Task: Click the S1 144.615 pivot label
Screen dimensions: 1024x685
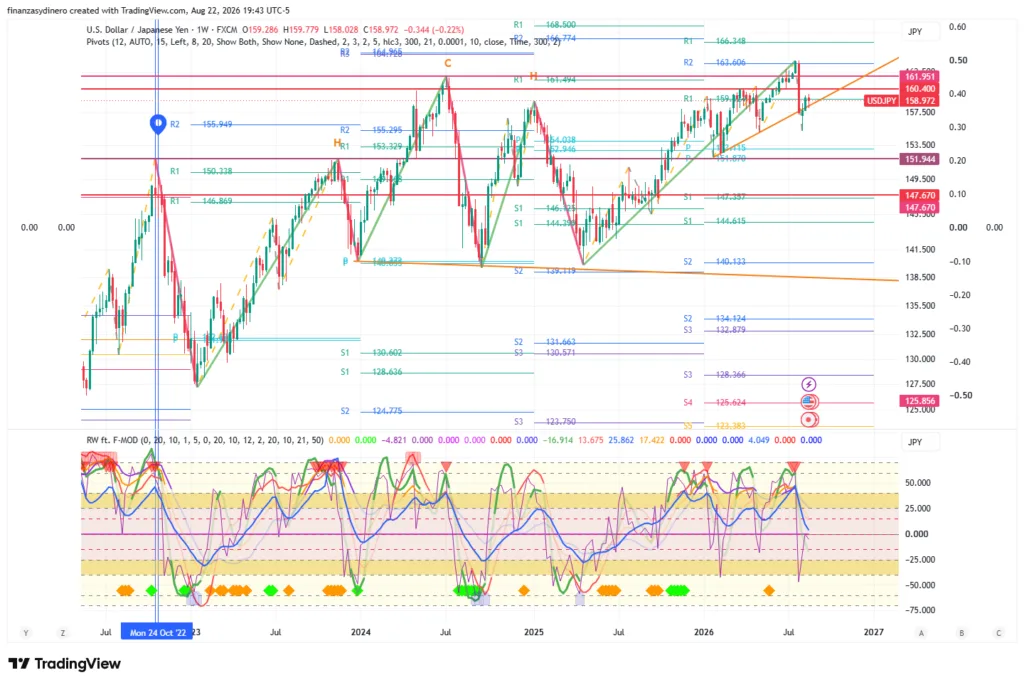Action: click(x=714, y=221)
